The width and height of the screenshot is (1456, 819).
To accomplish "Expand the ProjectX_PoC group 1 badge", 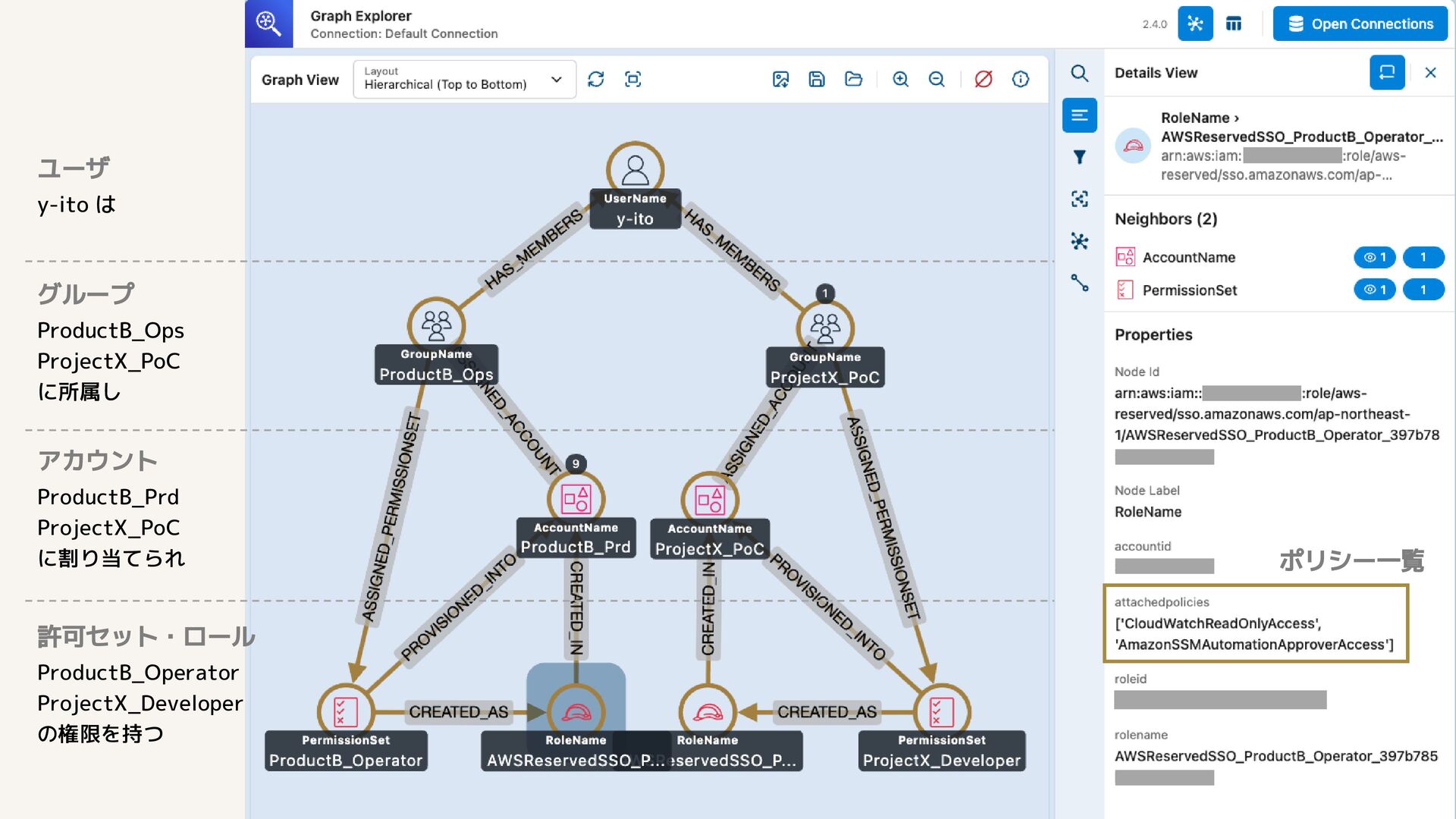I will (825, 293).
